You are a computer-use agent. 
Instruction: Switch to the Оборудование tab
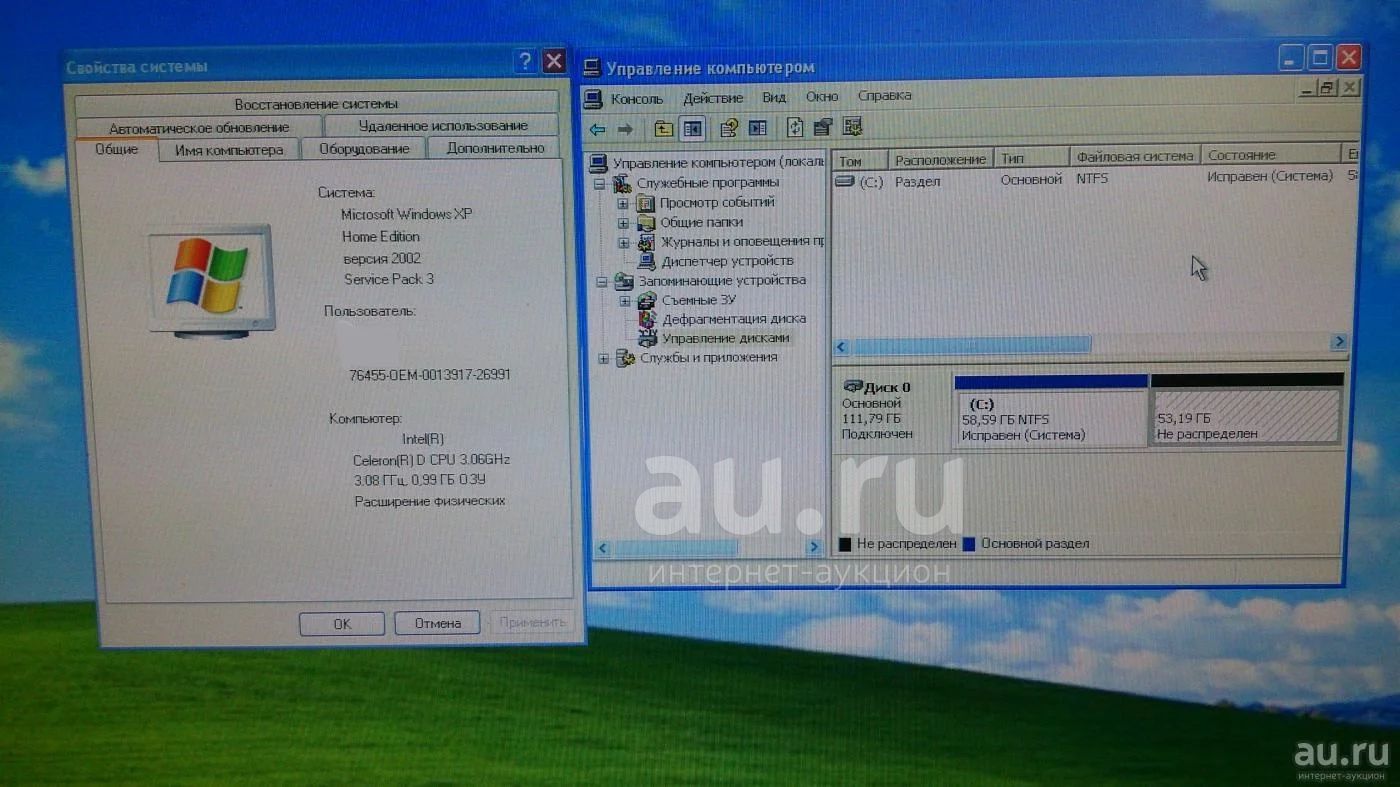(x=364, y=149)
